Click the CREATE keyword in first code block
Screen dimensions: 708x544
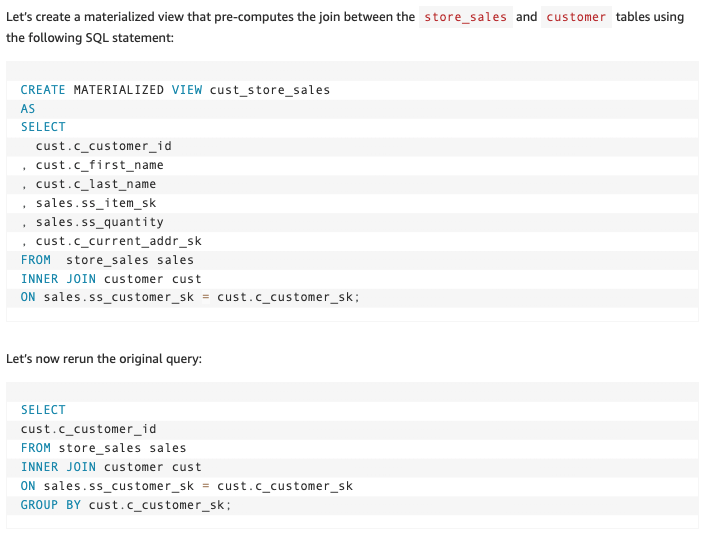tap(43, 90)
